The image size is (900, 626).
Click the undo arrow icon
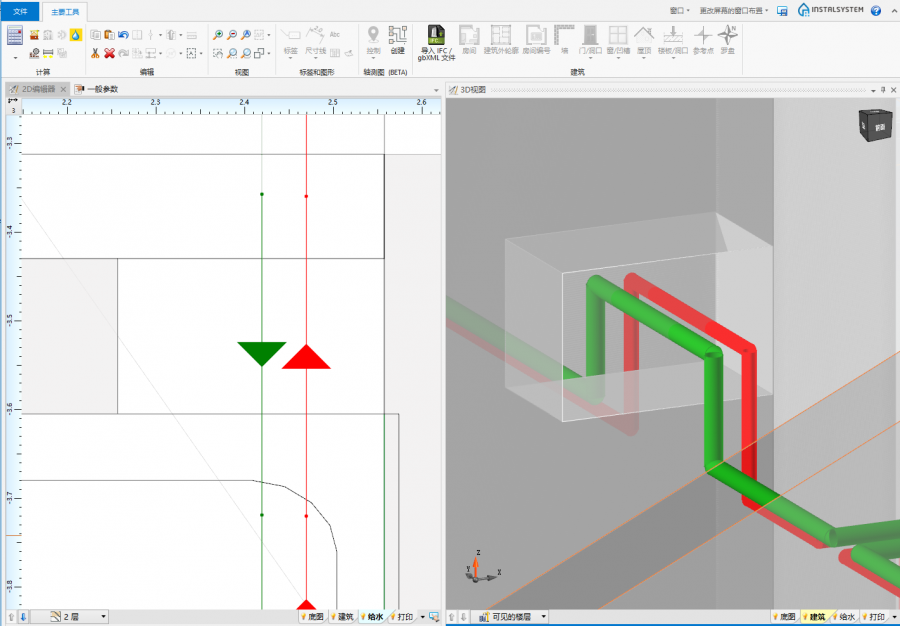click(x=123, y=35)
